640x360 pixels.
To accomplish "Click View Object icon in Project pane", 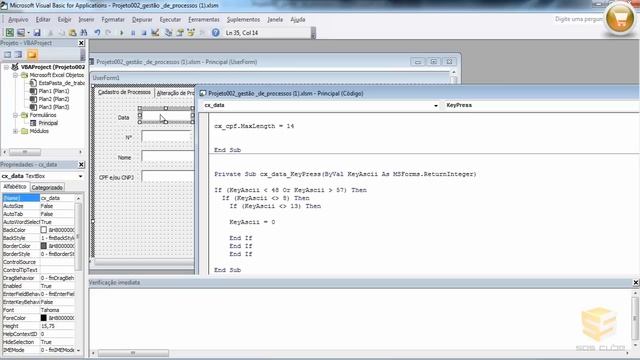I will (19, 55).
